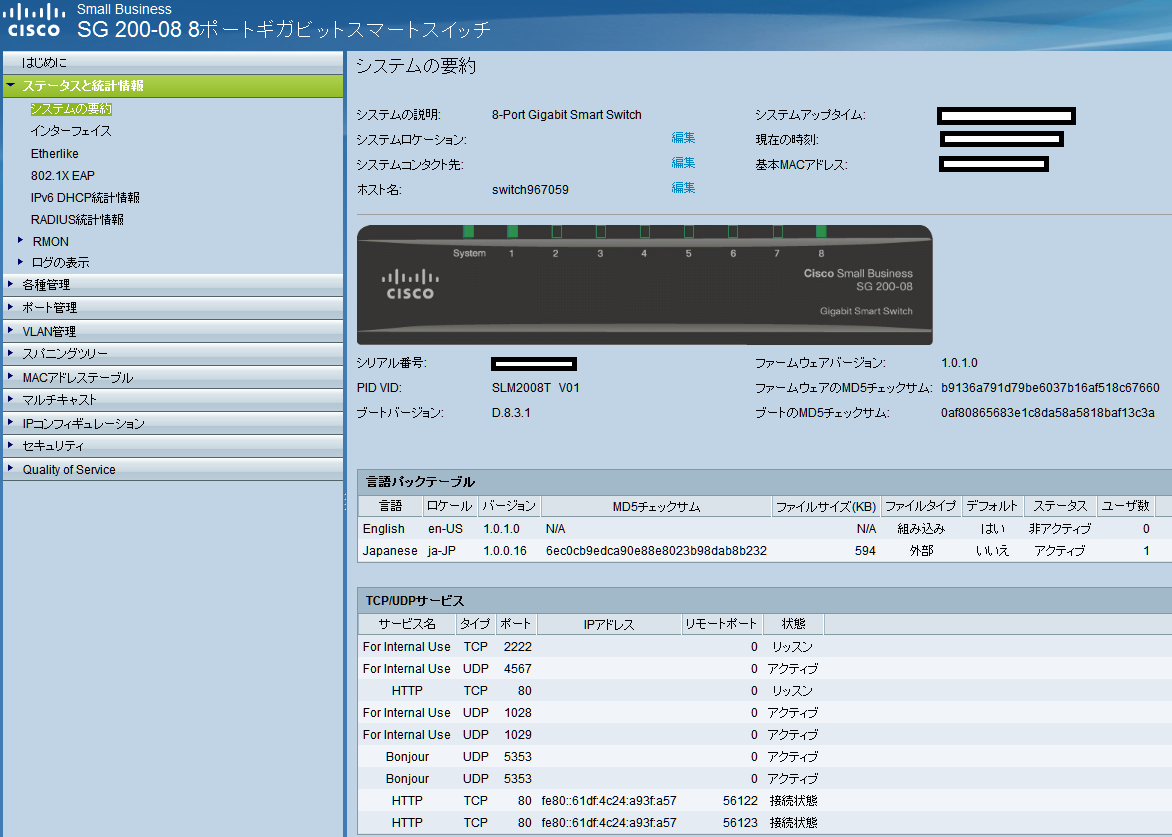The image size is (1172, 837).
Task: Click port 6 LED on switch image
Action: [732, 232]
